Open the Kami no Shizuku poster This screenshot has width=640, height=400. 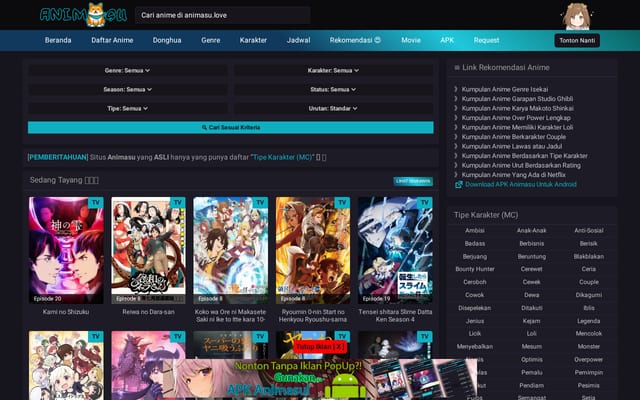click(x=66, y=250)
